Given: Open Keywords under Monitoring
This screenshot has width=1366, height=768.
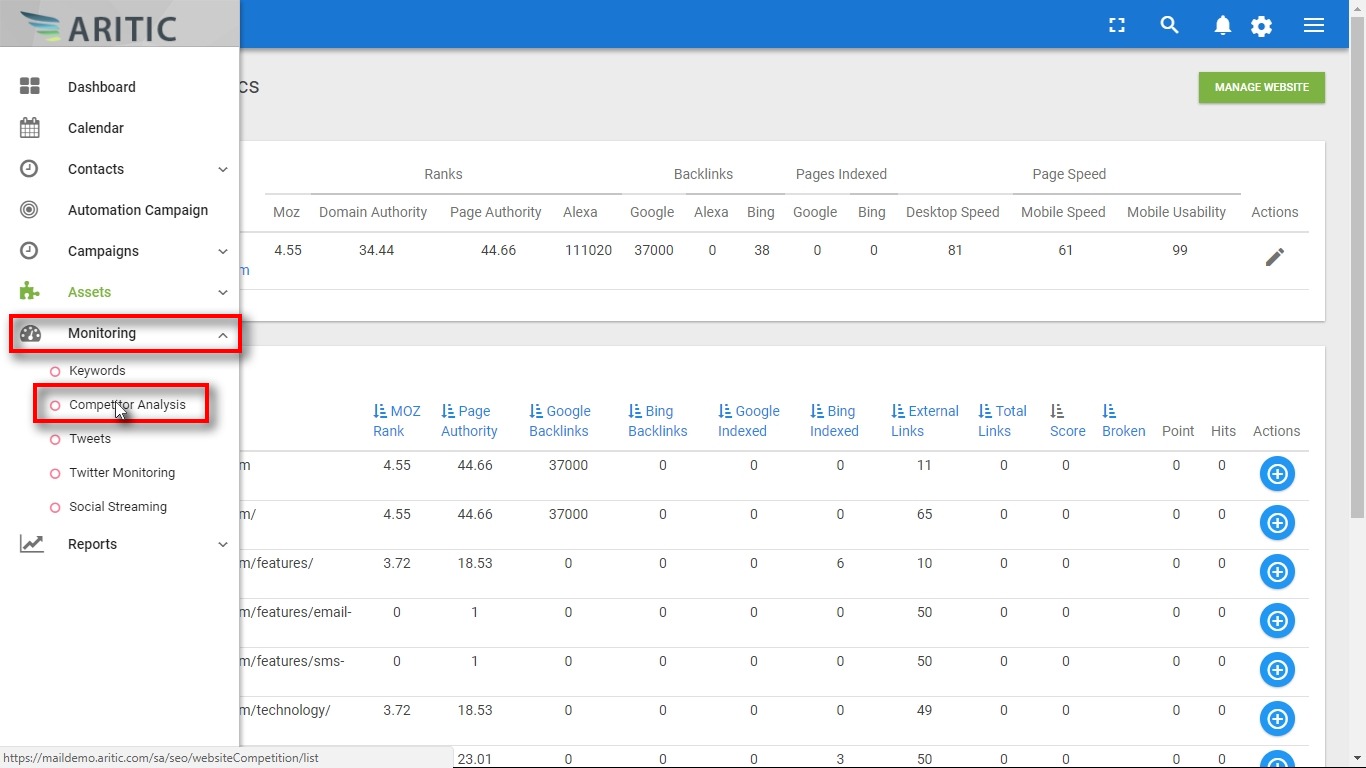Looking at the screenshot, I should click(97, 371).
